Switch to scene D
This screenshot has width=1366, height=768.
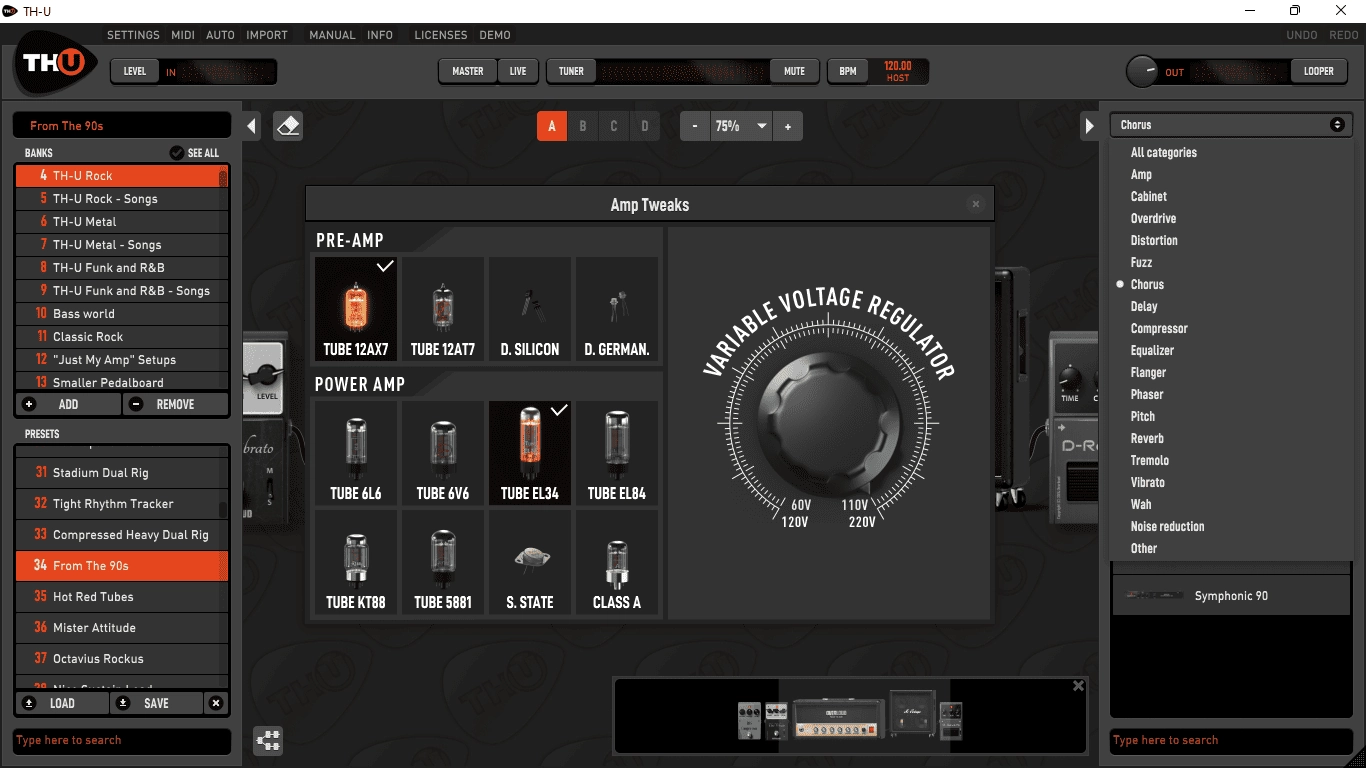click(x=645, y=126)
